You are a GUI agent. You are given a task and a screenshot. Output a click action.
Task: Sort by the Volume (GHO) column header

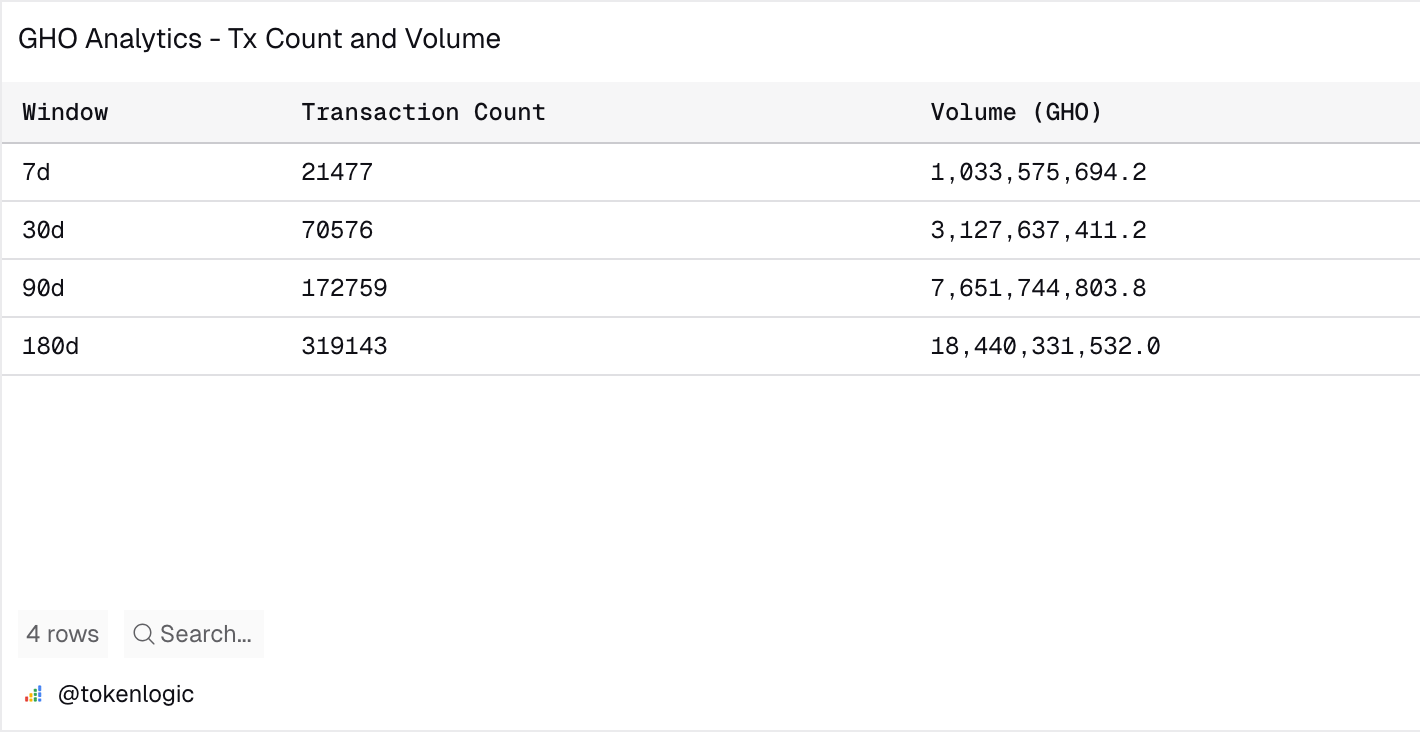pyautogui.click(x=1016, y=112)
